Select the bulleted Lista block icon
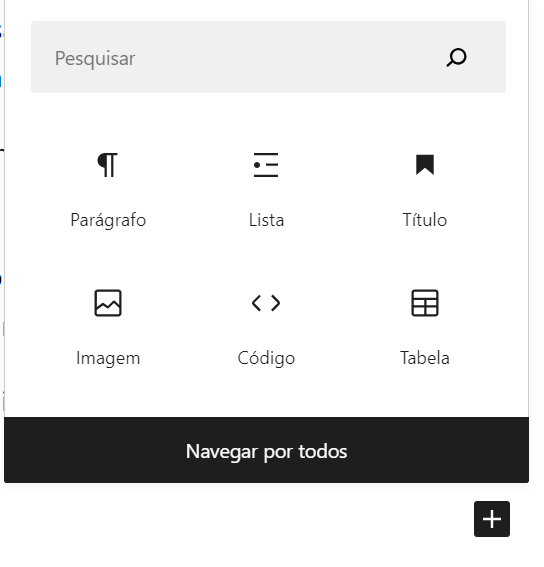The height and width of the screenshot is (567, 544). (x=266, y=165)
